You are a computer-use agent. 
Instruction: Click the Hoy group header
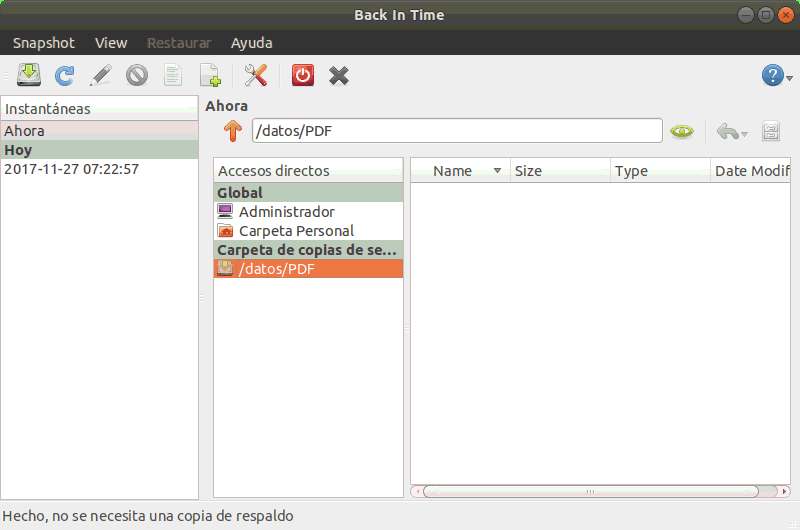(x=99, y=150)
